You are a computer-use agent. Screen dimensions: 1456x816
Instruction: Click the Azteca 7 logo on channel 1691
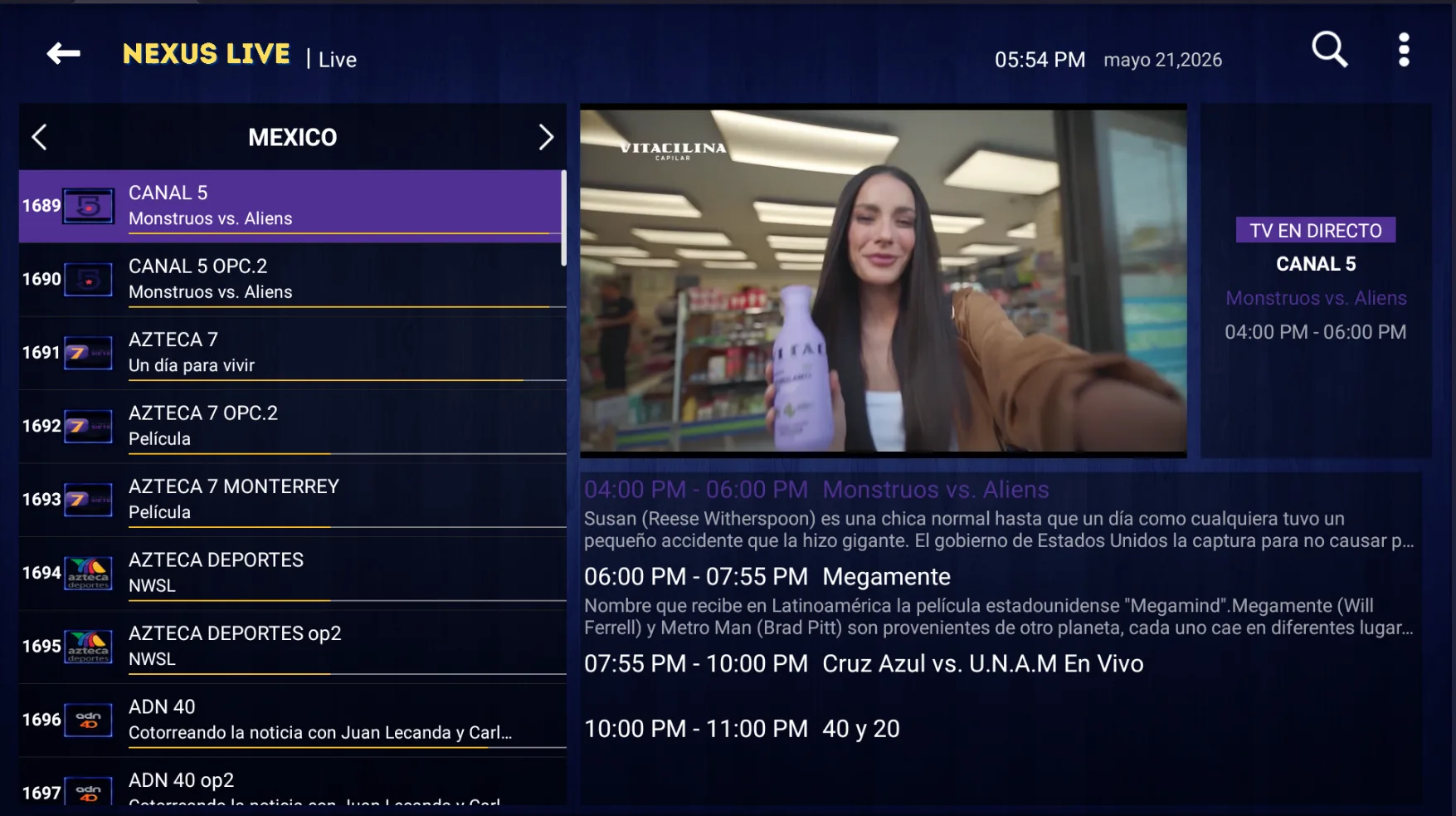point(89,353)
